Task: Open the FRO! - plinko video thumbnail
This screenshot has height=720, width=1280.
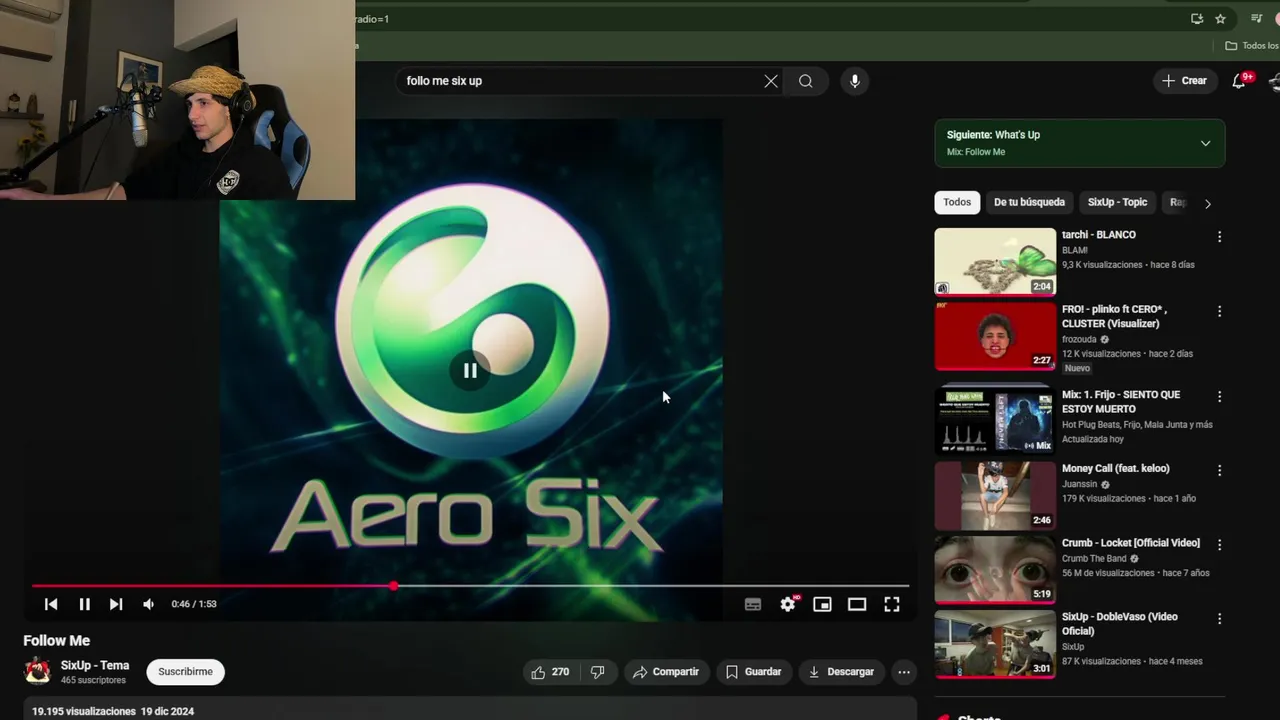Action: click(995, 336)
